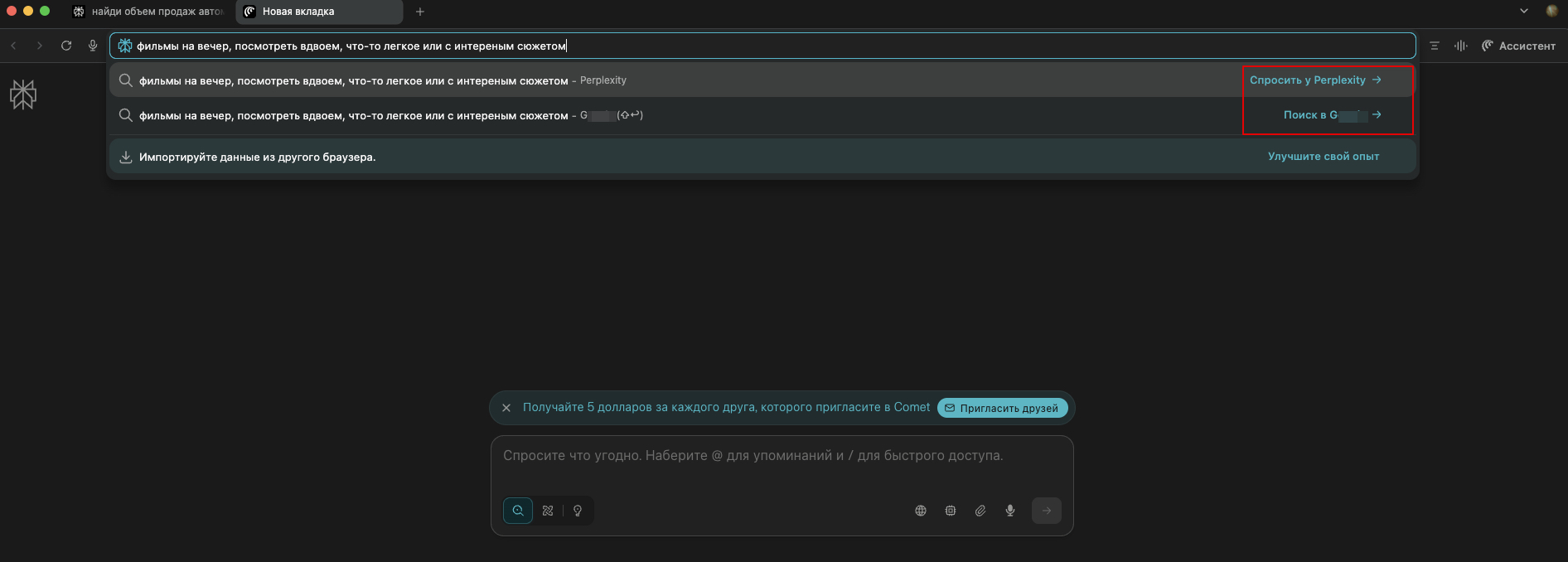Click the reload page icon

[x=66, y=46]
